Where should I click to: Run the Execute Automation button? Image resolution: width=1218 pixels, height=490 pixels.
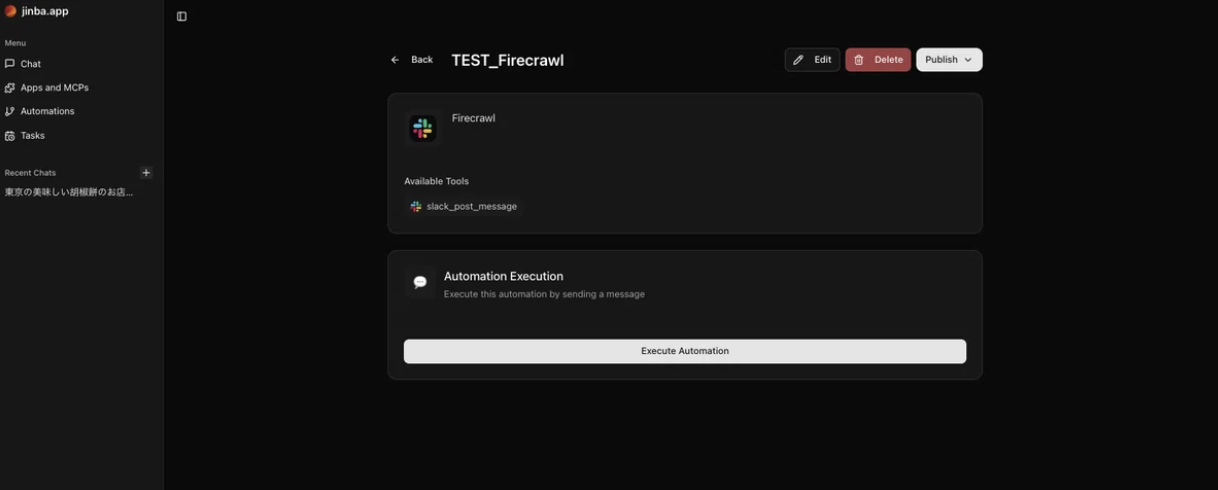click(685, 351)
